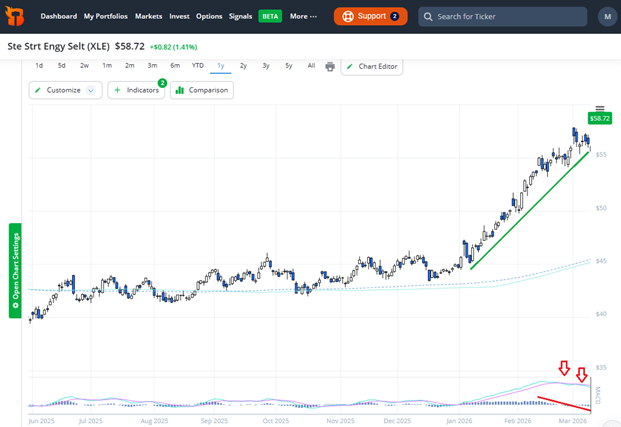Expand the Customize dropdown arrow
621x427 pixels.
91,90
